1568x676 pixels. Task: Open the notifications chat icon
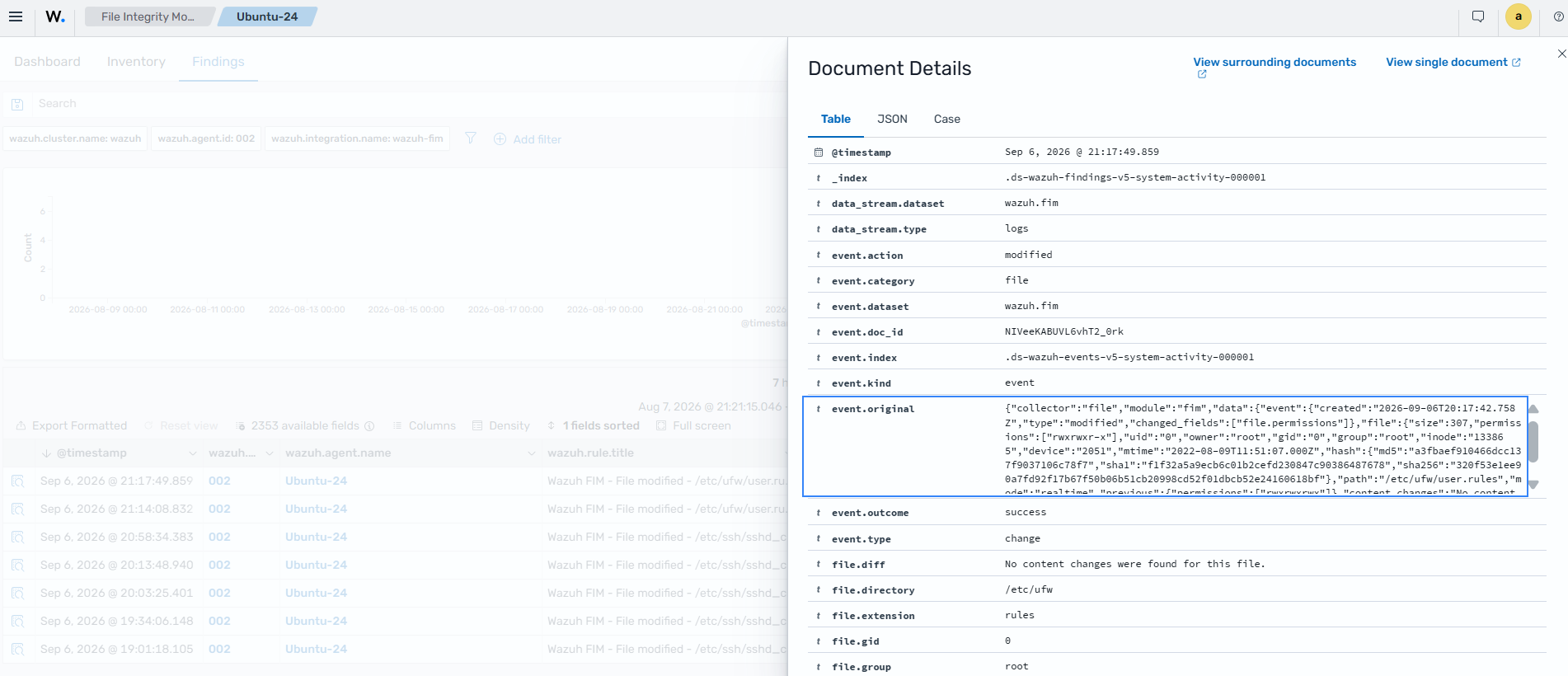tap(1478, 16)
